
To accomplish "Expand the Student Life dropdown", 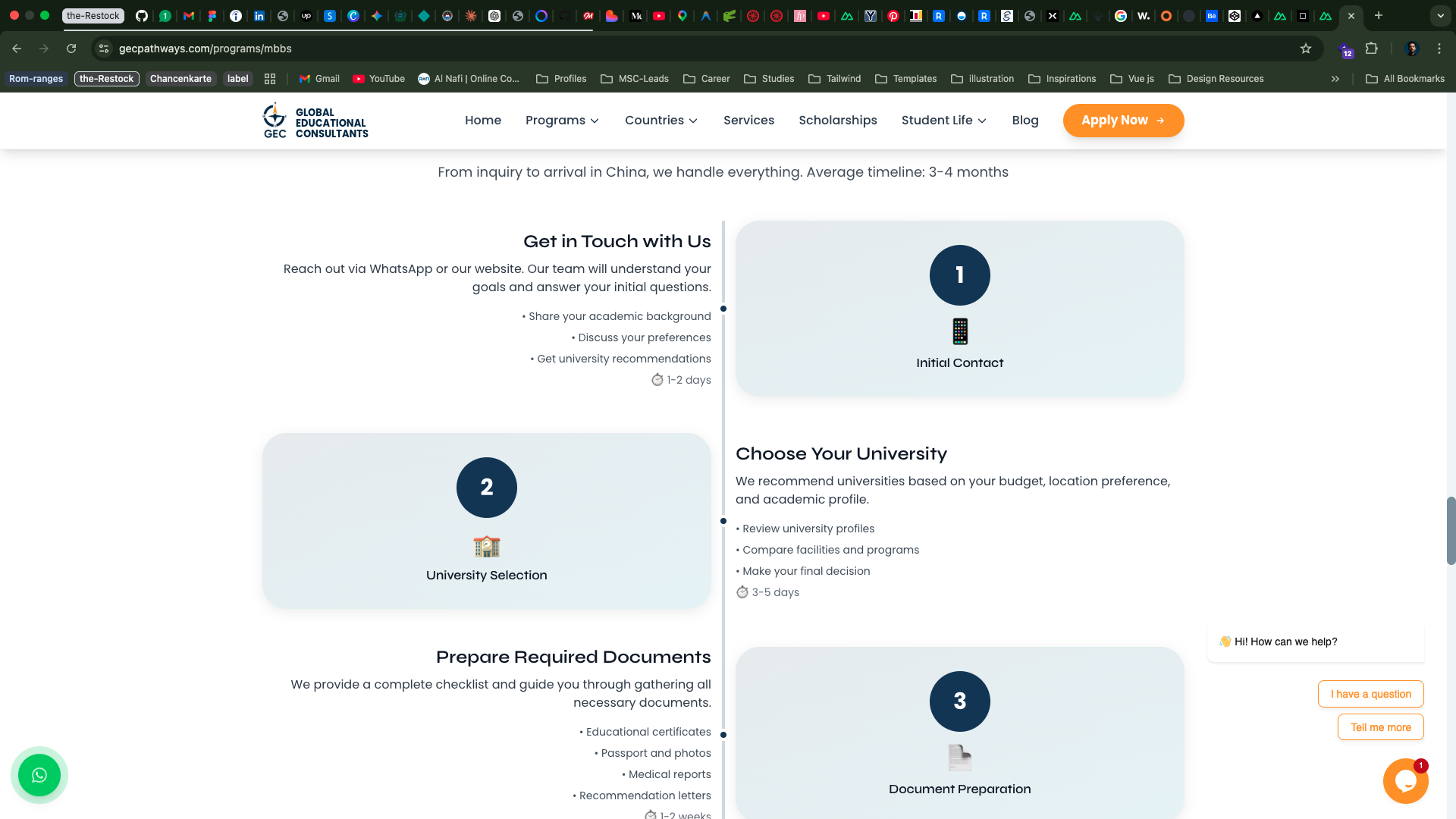I will (943, 121).
